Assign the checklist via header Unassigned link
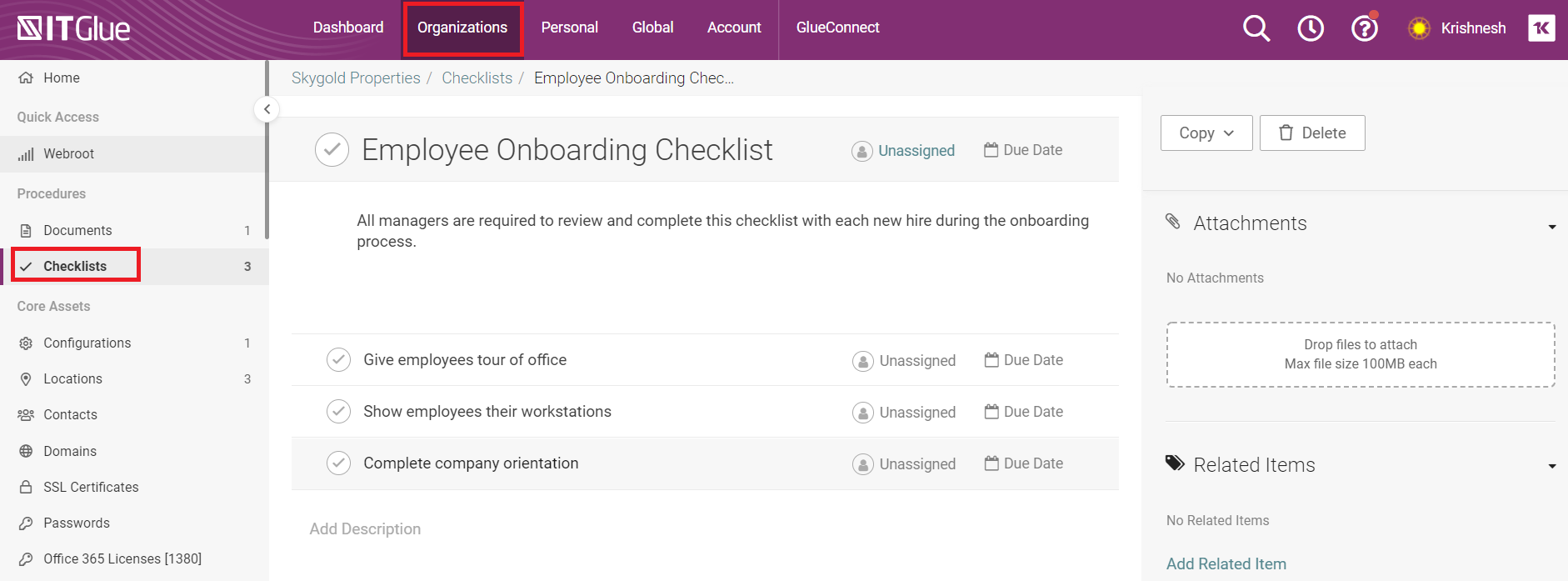1568x581 pixels. pos(916,151)
